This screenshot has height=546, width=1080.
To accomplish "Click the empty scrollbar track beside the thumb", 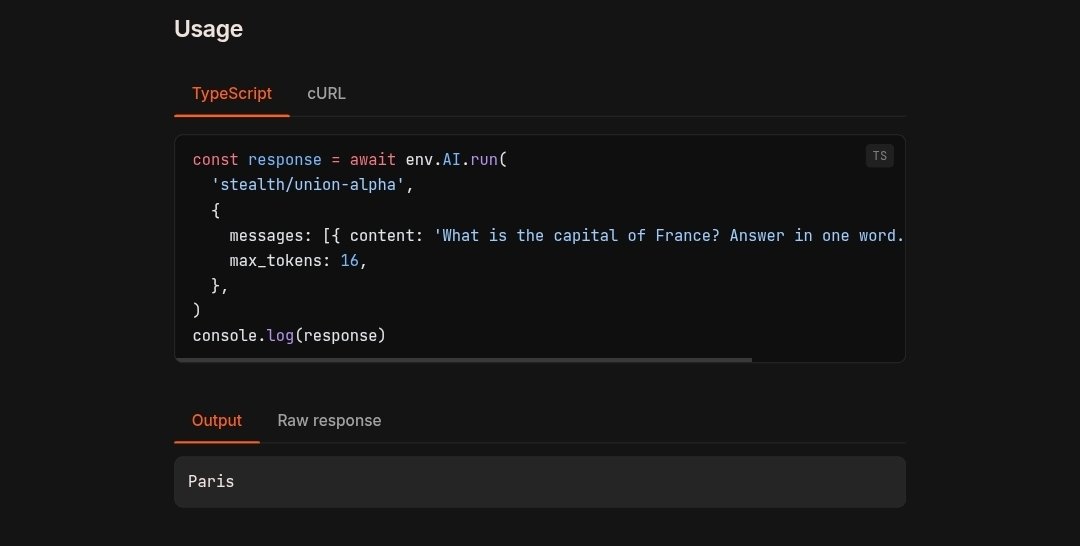I will coord(828,359).
